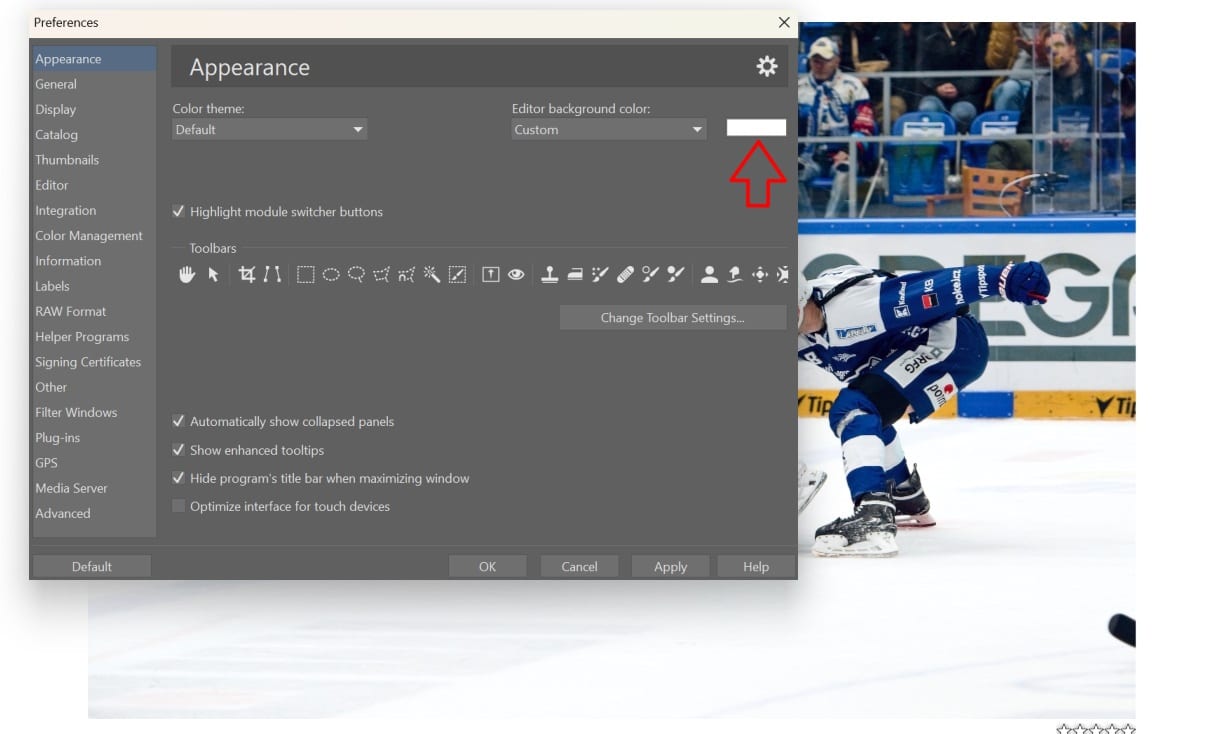Click the white editor background color swatch
This screenshot has height=734, width=1223.
756,127
